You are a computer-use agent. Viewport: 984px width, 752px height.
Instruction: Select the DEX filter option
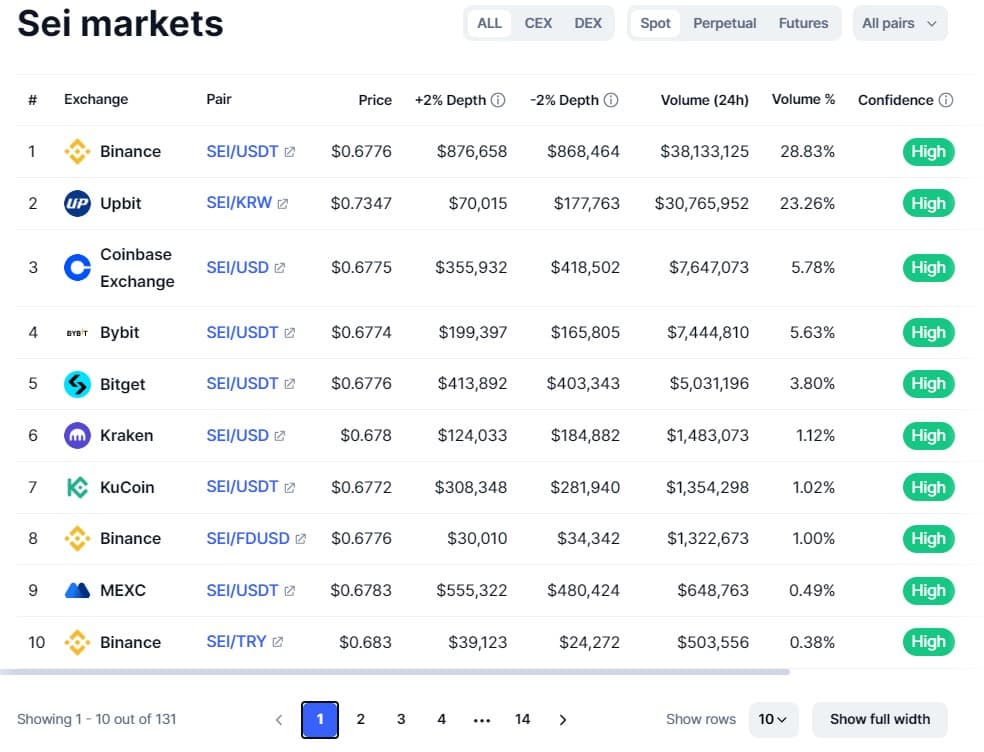pyautogui.click(x=588, y=23)
